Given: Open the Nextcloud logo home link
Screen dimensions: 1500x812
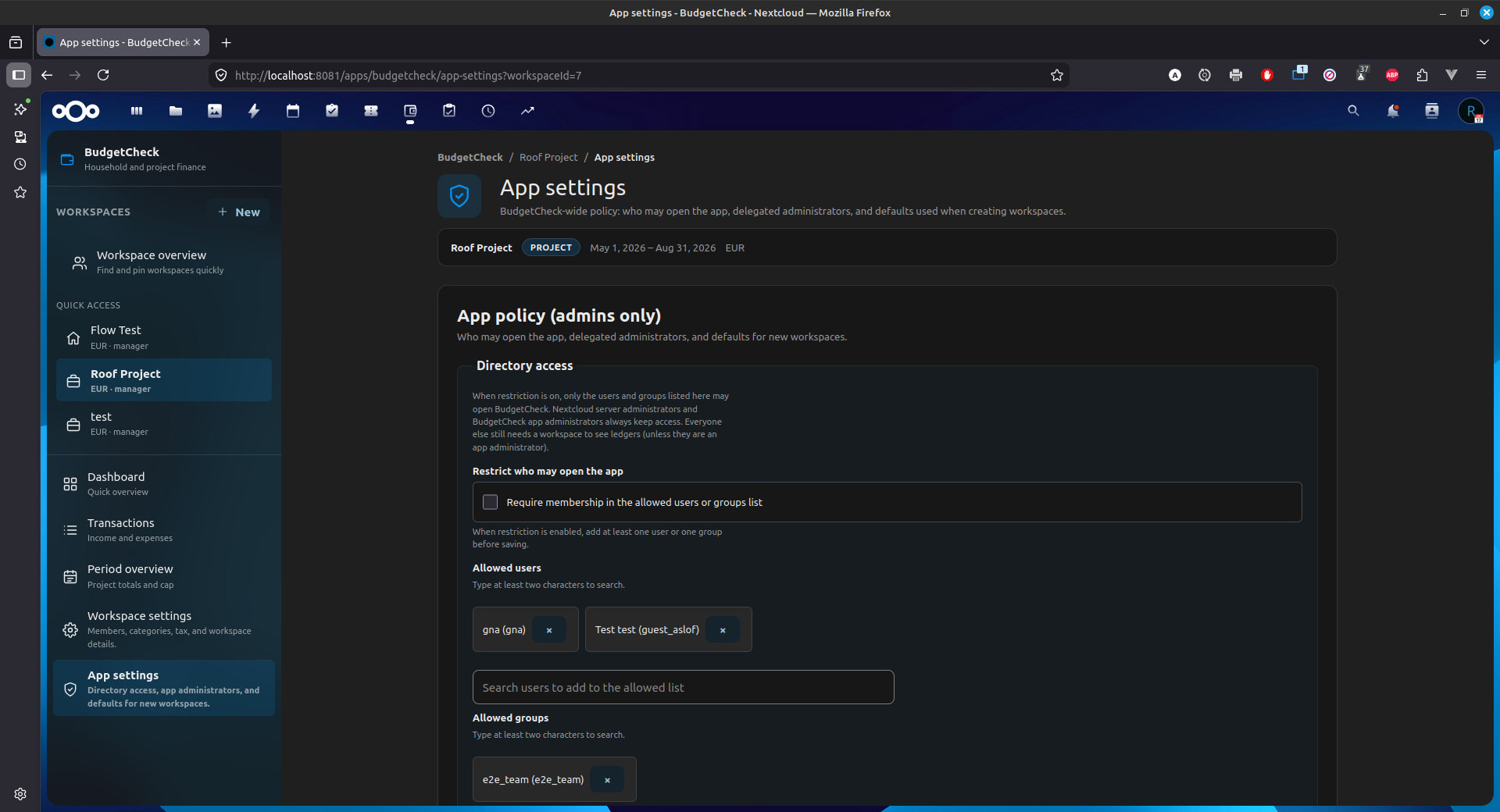Looking at the screenshot, I should (x=76, y=111).
